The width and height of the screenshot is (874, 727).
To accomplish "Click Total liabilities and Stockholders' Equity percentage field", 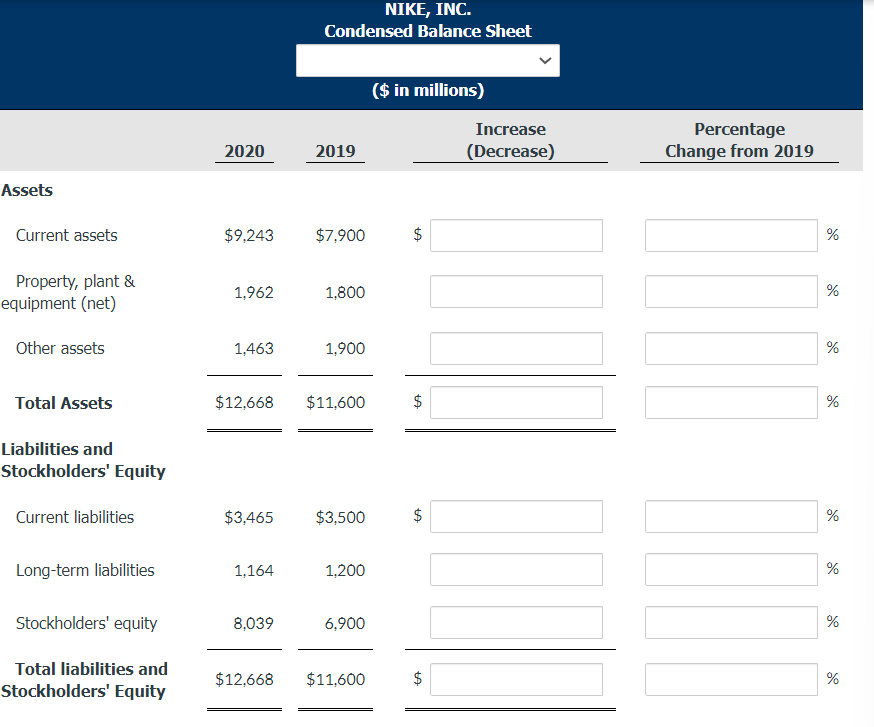I will pyautogui.click(x=731, y=679).
